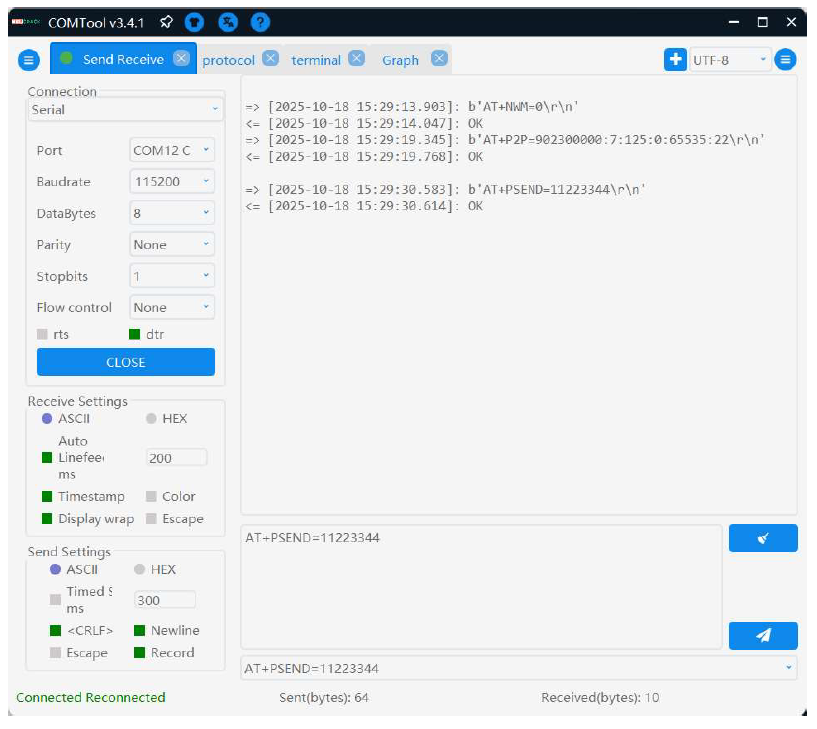Toggle the Timestamp checkbox
Image resolution: width=817 pixels, height=729 pixels.
(x=46, y=496)
